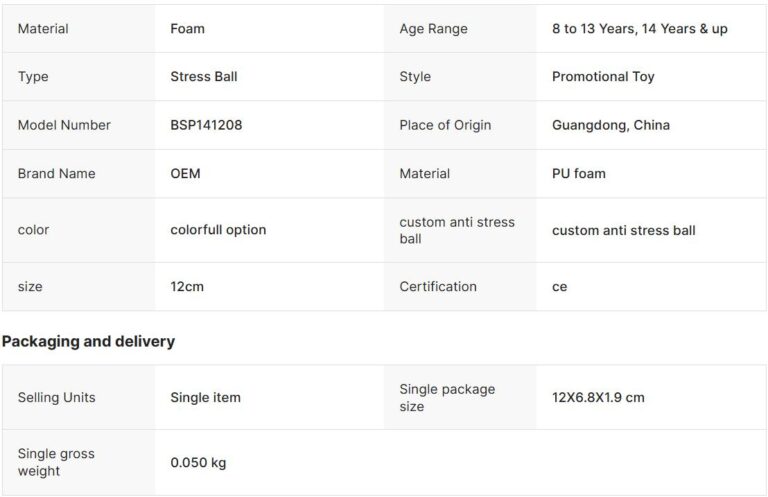
Task: Click the "Guangdong, China" origin value
Action: (610, 125)
